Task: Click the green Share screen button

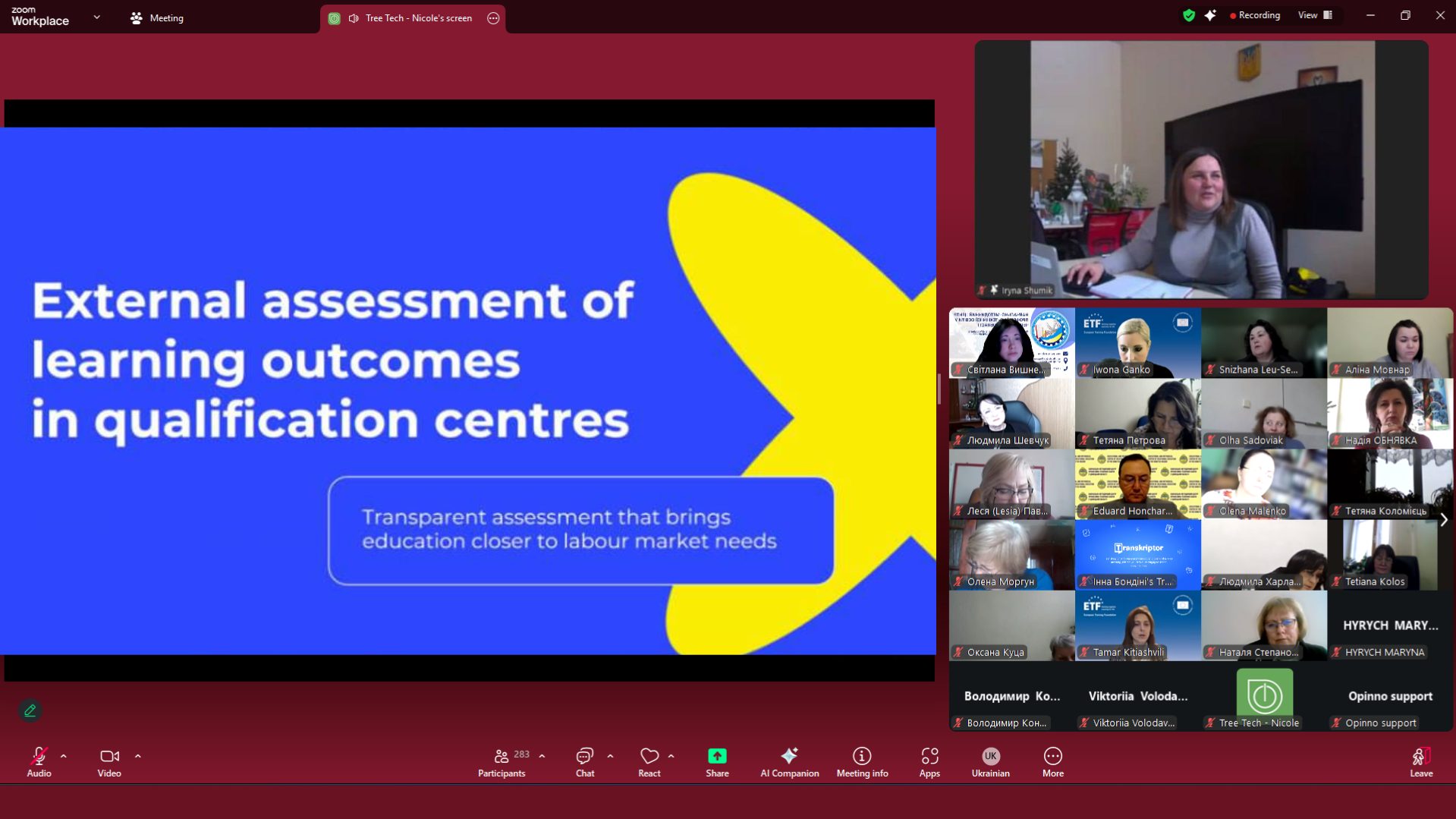Action: point(717,761)
